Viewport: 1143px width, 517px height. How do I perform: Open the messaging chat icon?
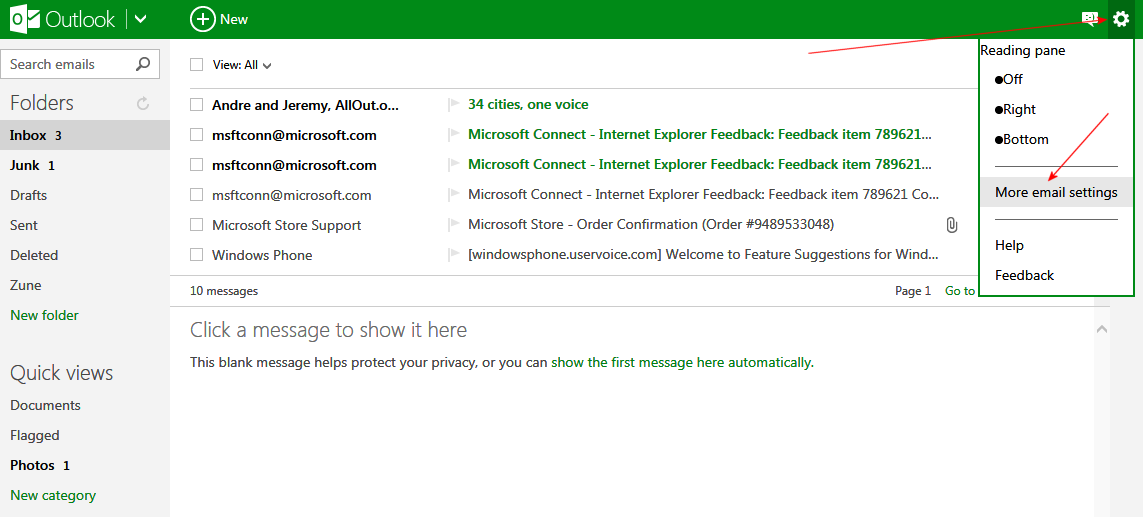[x=1089, y=19]
